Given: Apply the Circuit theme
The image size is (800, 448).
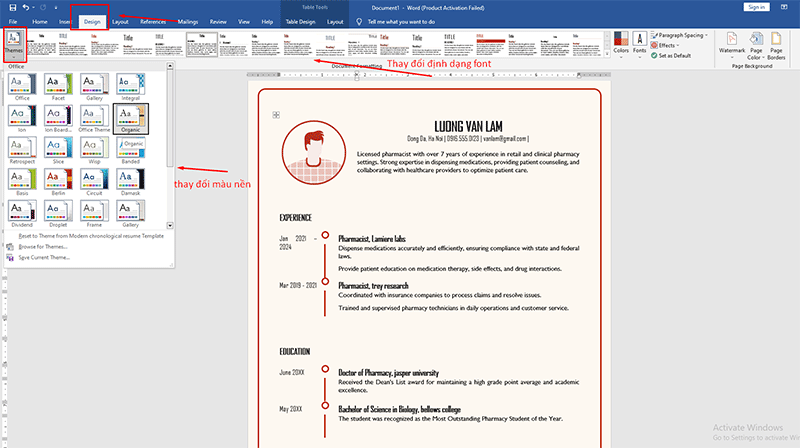Looking at the screenshot, I should point(94,182).
